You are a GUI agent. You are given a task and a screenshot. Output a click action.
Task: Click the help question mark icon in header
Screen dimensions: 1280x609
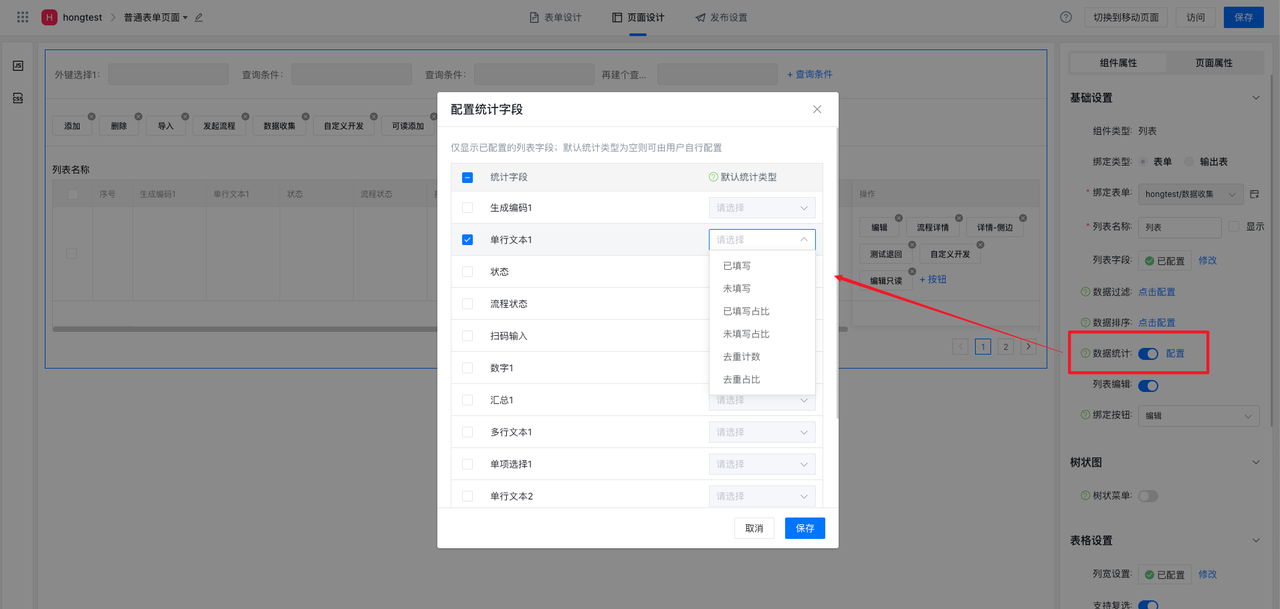click(x=1065, y=17)
